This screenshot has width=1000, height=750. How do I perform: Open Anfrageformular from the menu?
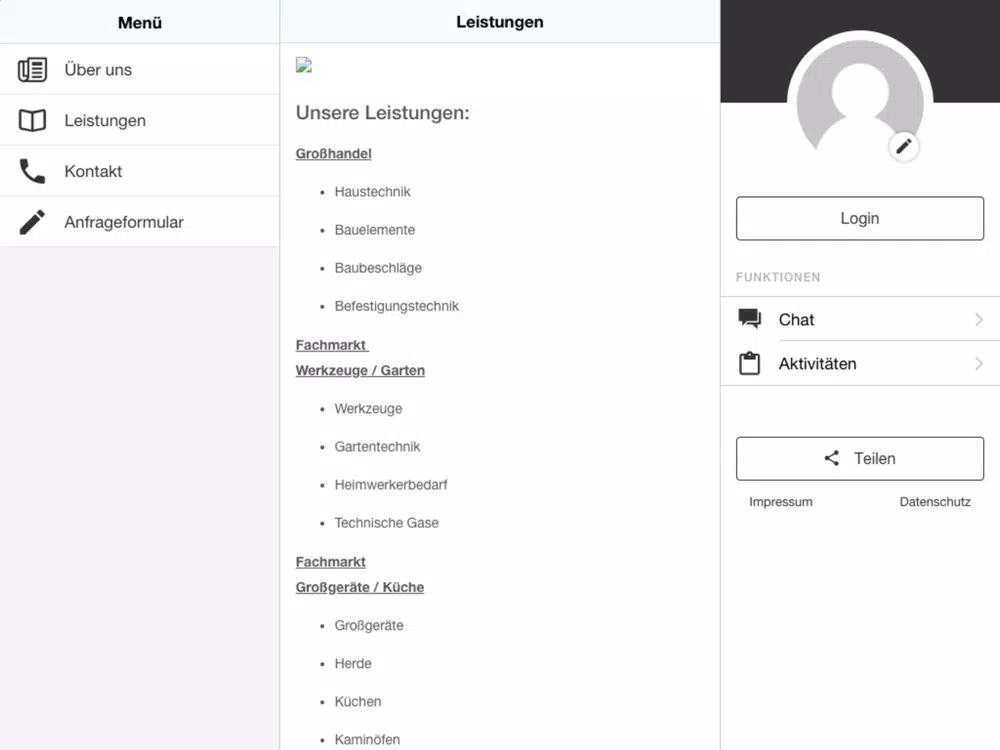(x=140, y=222)
